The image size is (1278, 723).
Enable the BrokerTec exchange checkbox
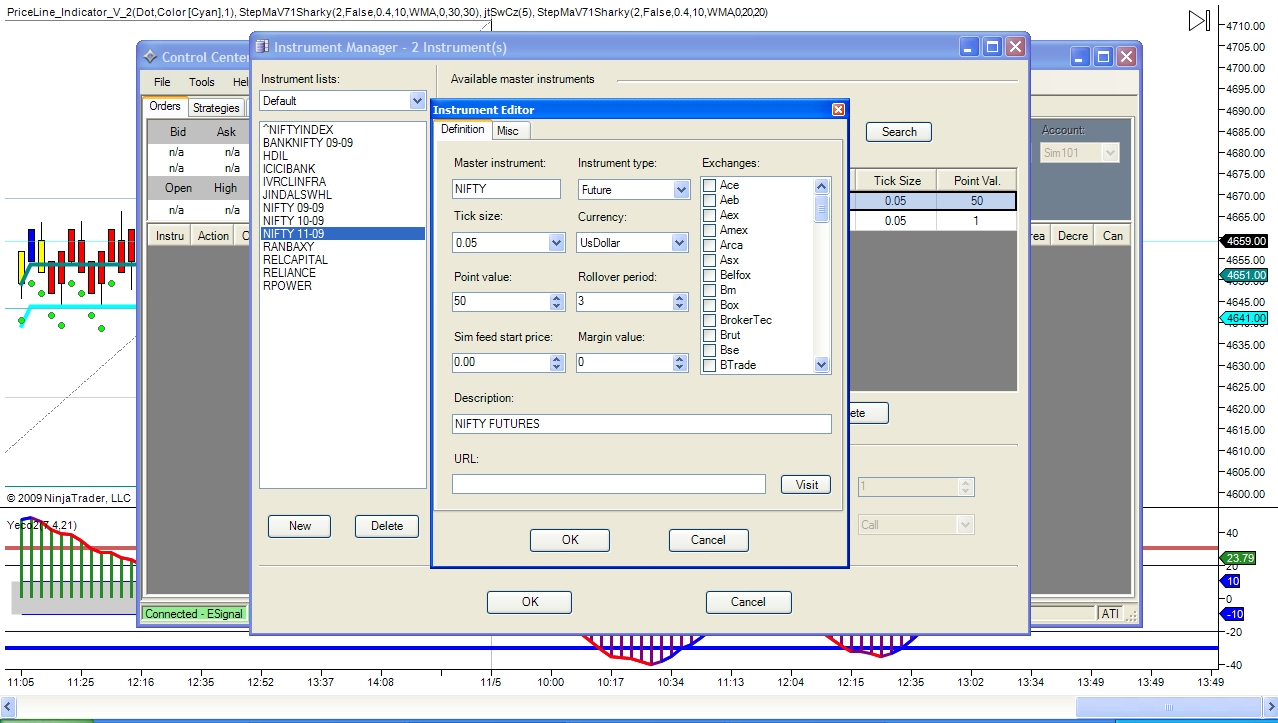pos(709,320)
